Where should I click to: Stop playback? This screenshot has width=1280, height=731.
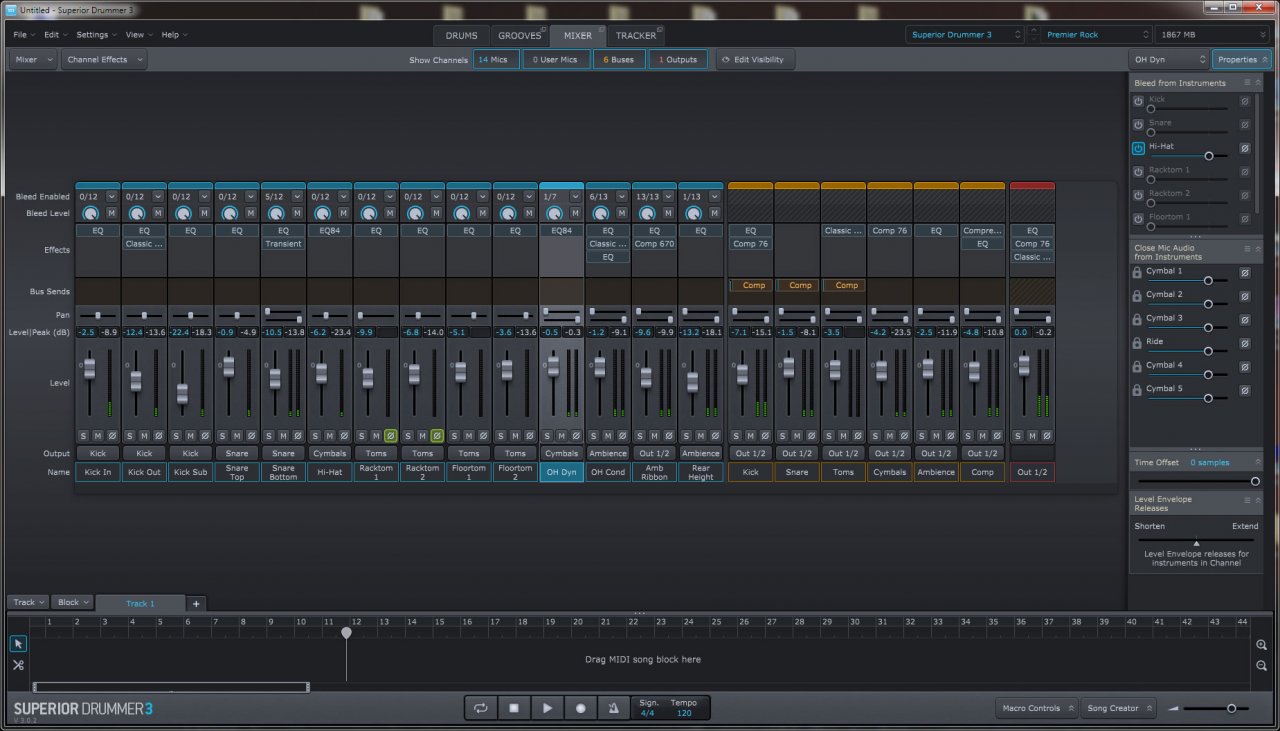(514, 708)
